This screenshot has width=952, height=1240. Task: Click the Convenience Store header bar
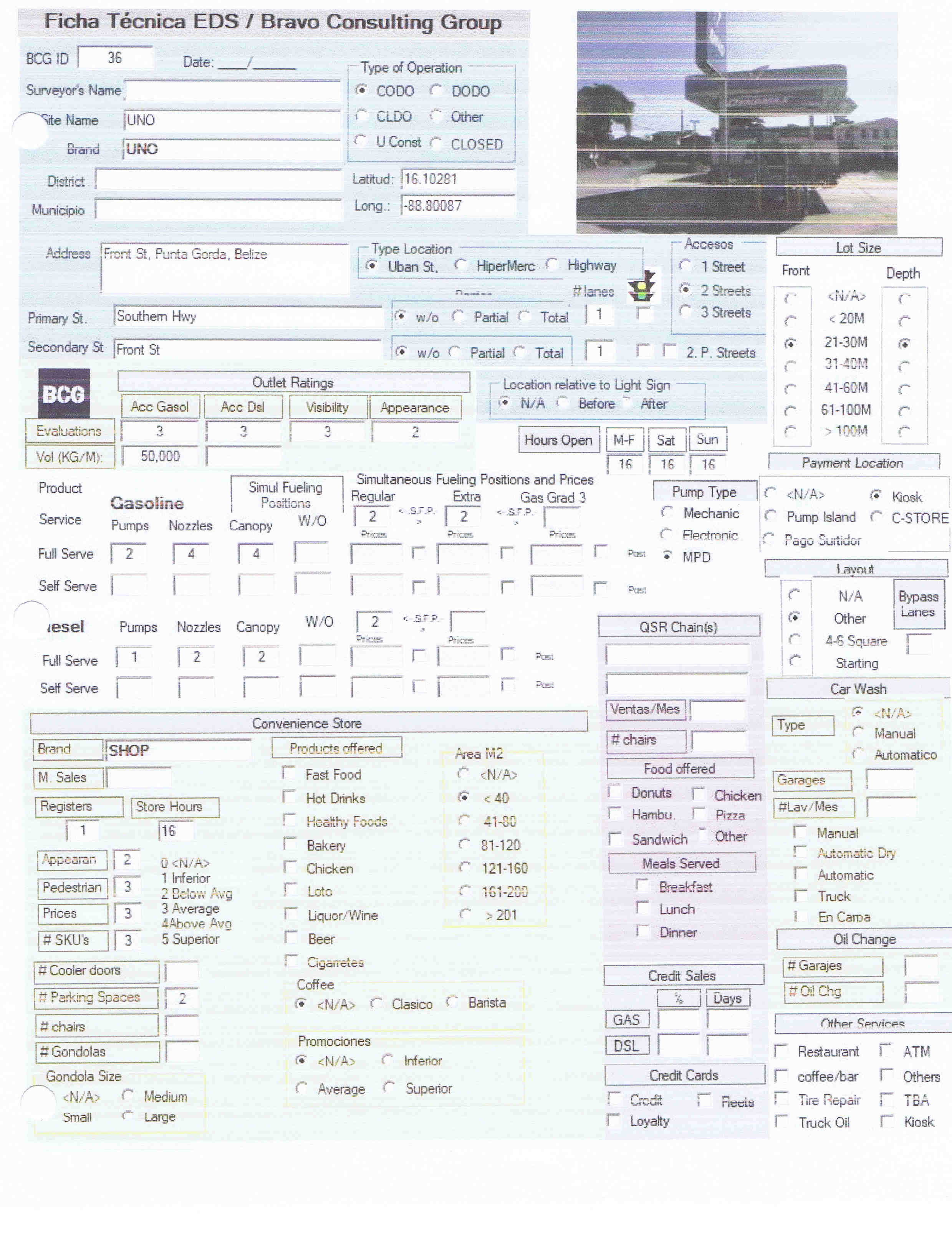[x=309, y=723]
